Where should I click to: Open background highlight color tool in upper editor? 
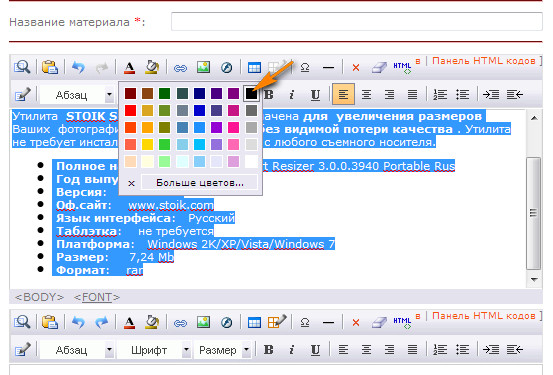click(152, 67)
